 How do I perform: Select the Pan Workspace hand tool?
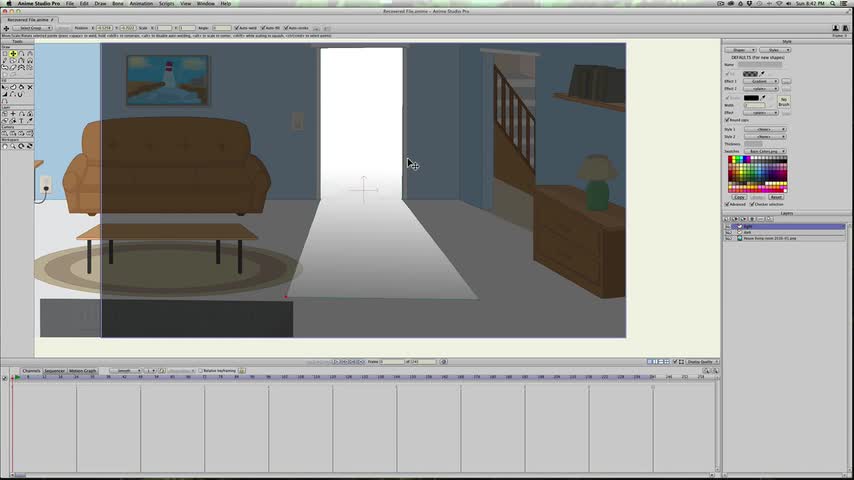point(5,146)
